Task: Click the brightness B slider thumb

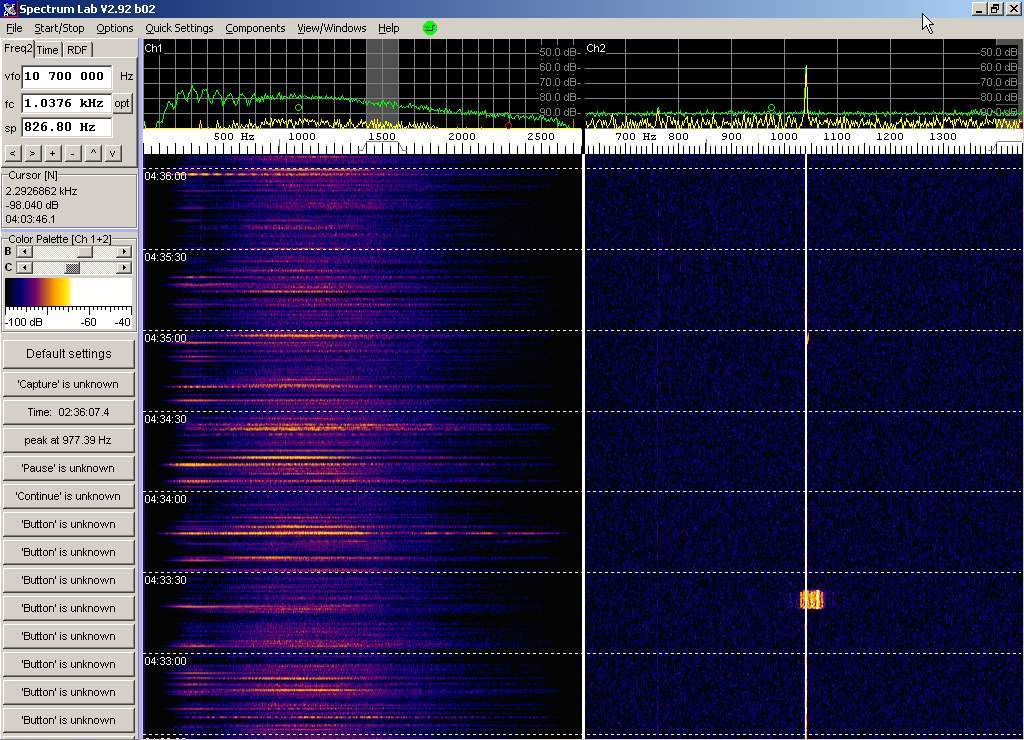Action: (85, 252)
